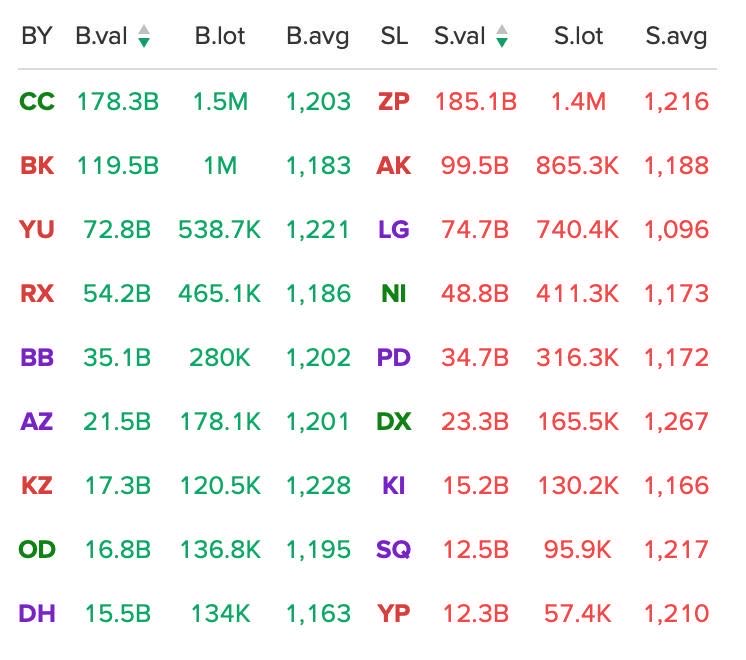Screen dimensions: 746x660
Task: Open seller broker ZP
Action: [394, 101]
